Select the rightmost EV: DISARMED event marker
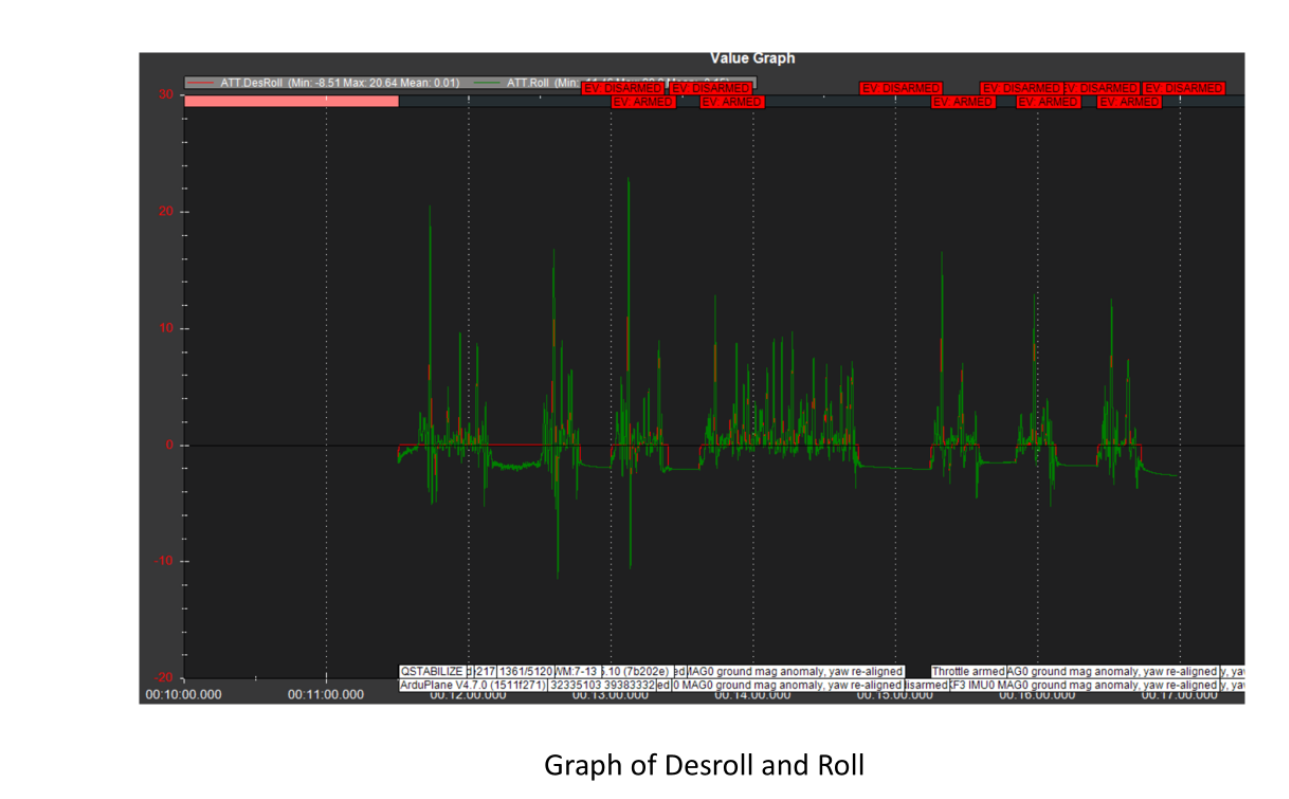This screenshot has width=1289, height=799. pos(1184,89)
